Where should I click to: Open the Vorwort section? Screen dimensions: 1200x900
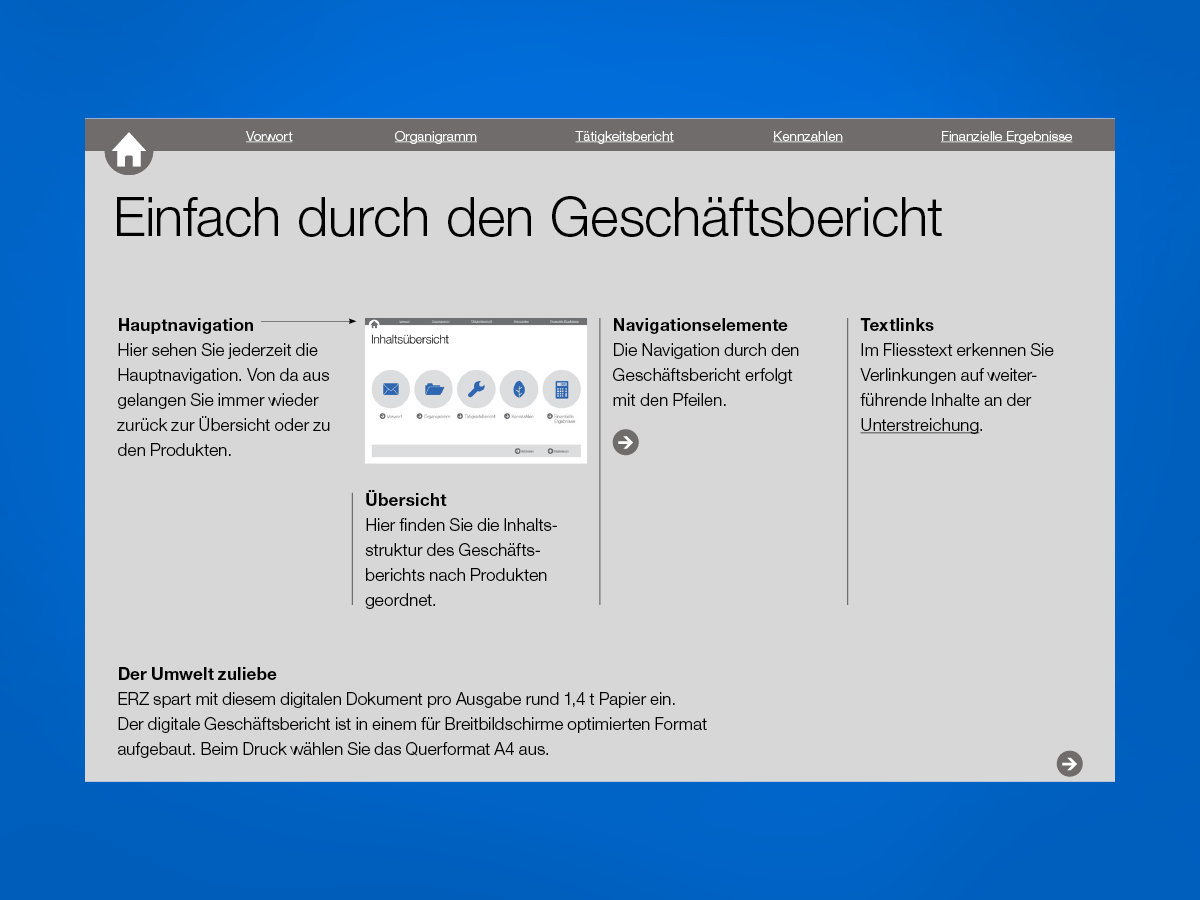pos(269,136)
